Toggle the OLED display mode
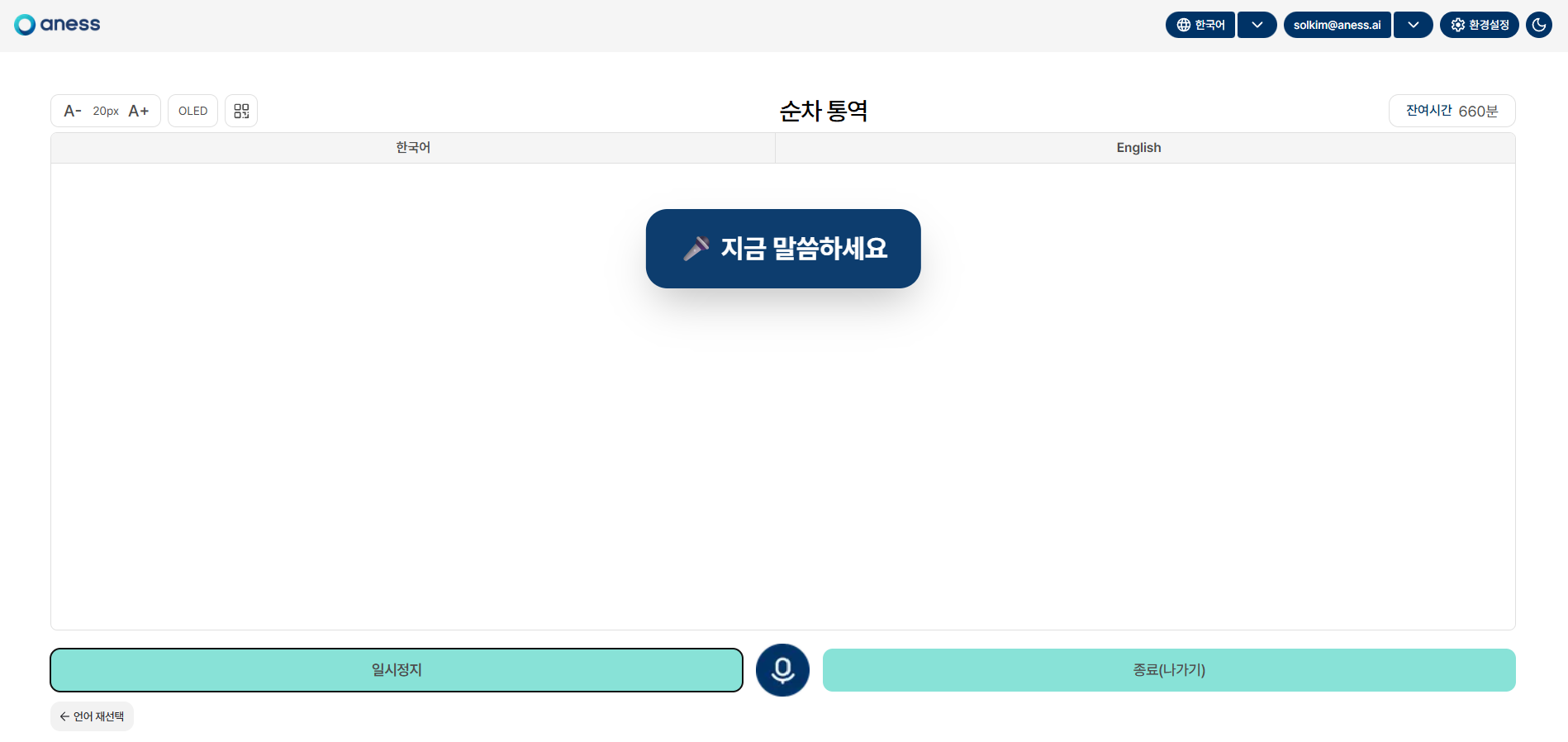The height and width of the screenshot is (742, 1568). point(192,111)
